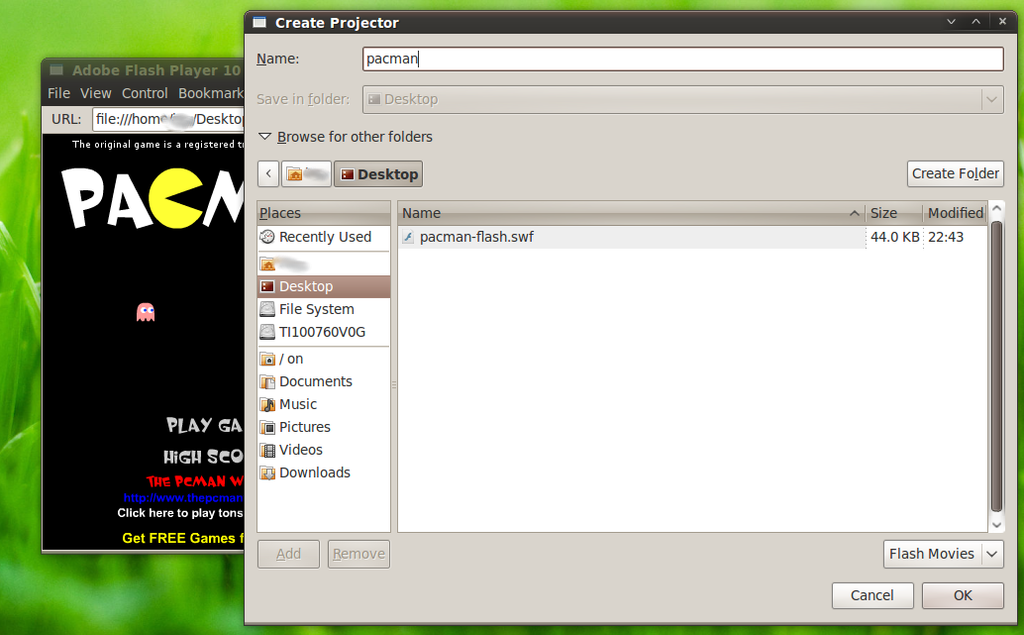The width and height of the screenshot is (1024, 635).
Task: Click the file list vertical scrollbar
Action: [997, 366]
